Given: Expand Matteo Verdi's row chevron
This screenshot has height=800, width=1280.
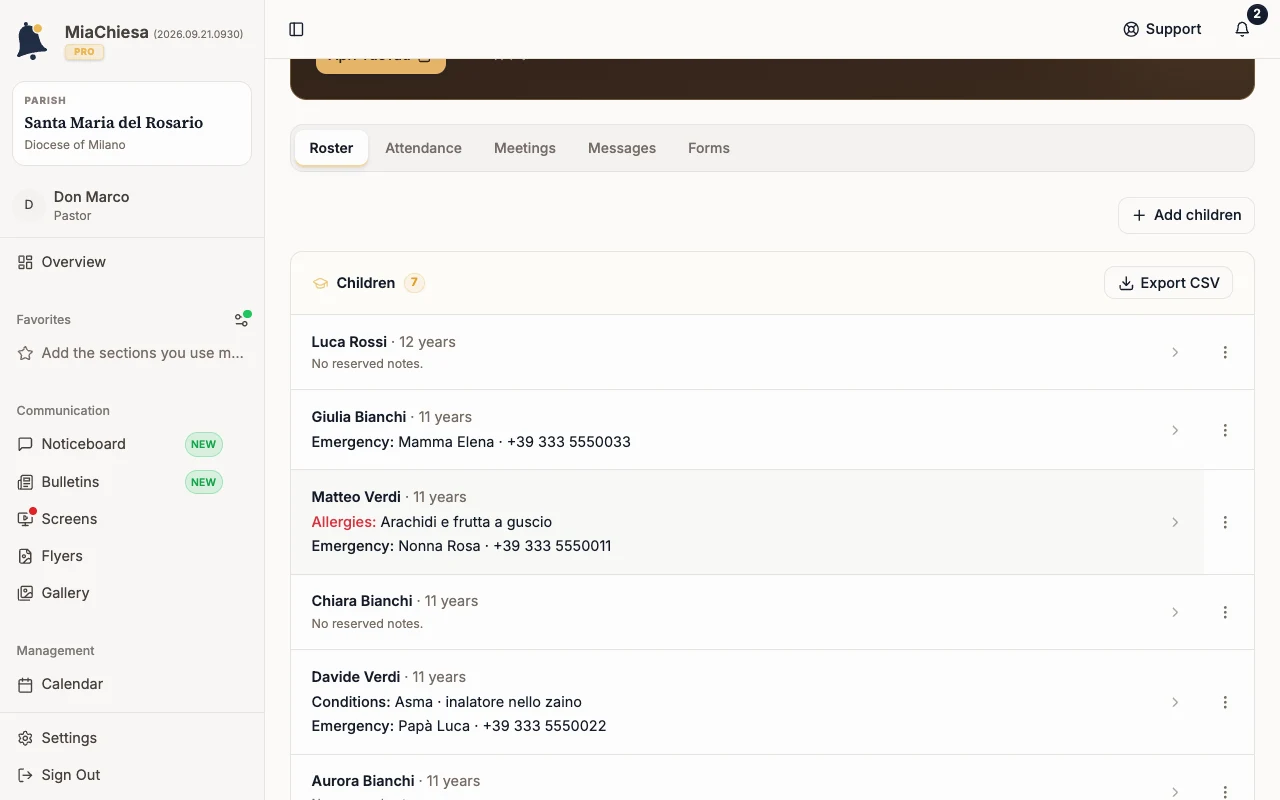Looking at the screenshot, I should 1175,522.
